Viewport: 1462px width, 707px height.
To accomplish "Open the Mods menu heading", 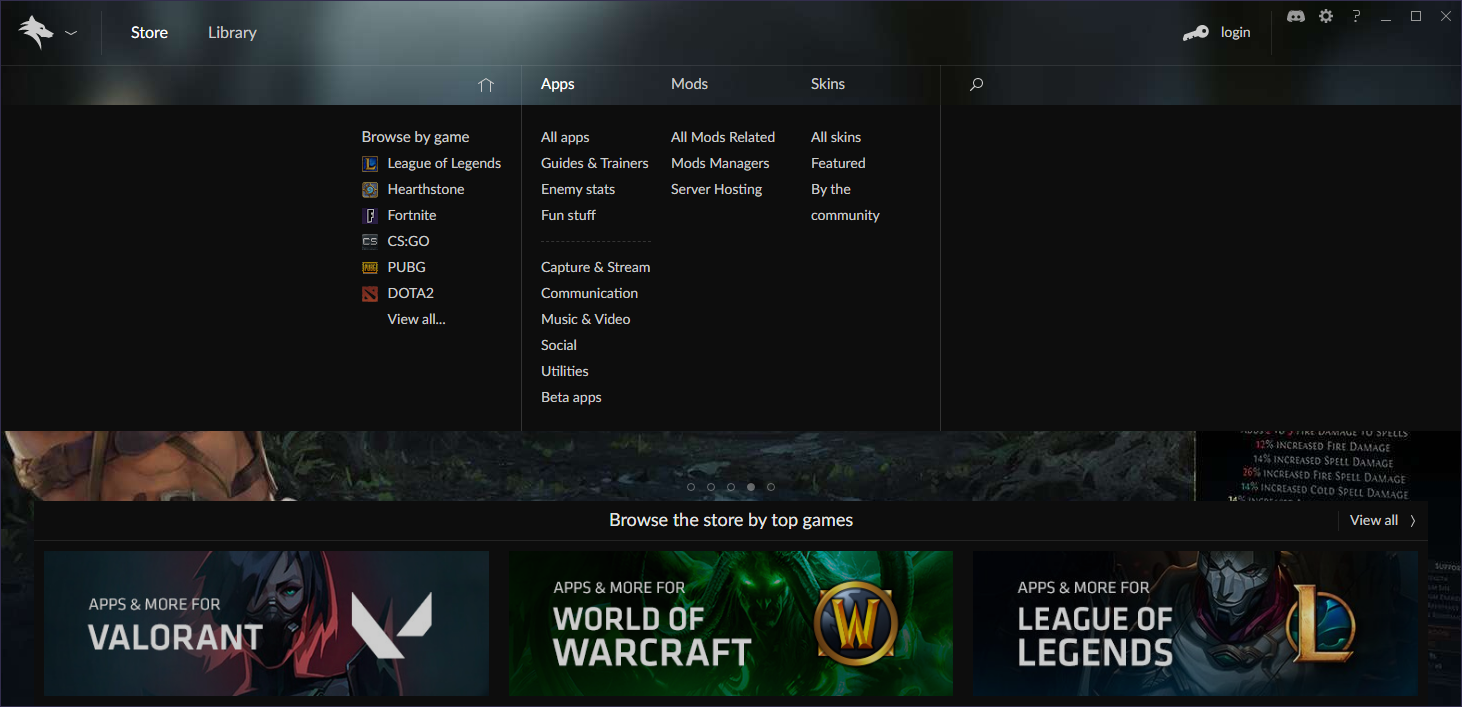I will (x=689, y=84).
